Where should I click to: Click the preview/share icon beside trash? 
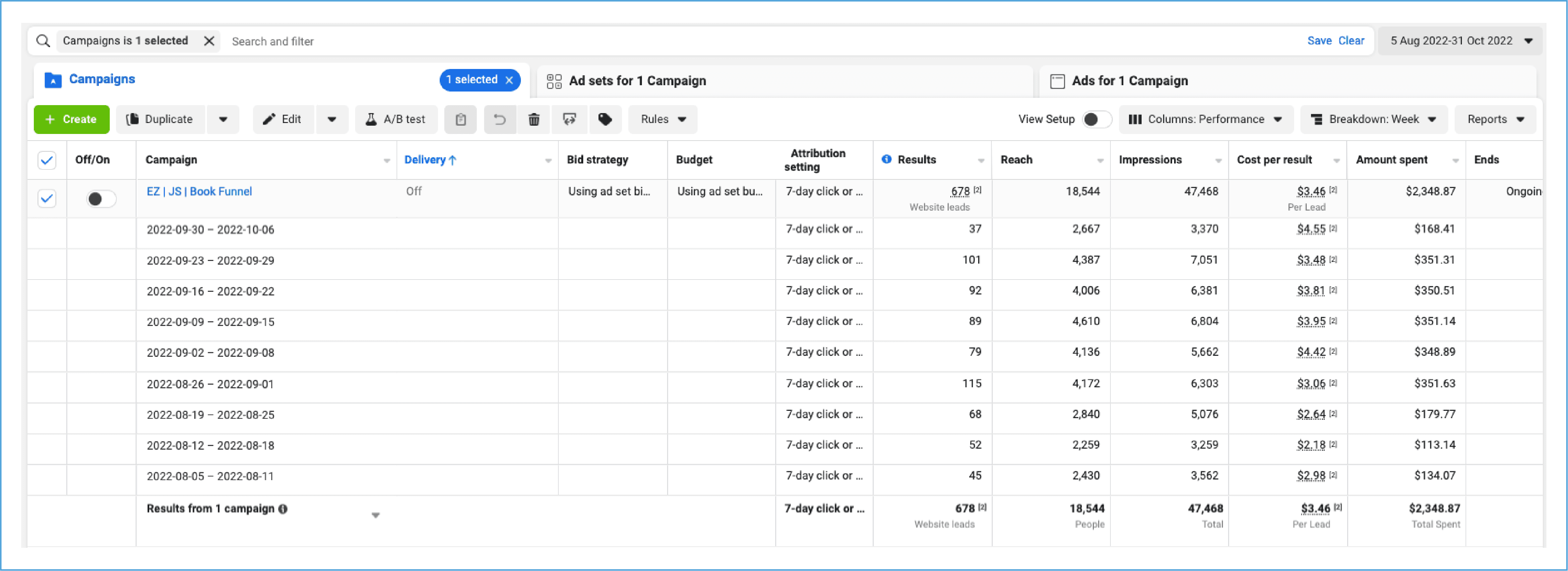(x=569, y=119)
